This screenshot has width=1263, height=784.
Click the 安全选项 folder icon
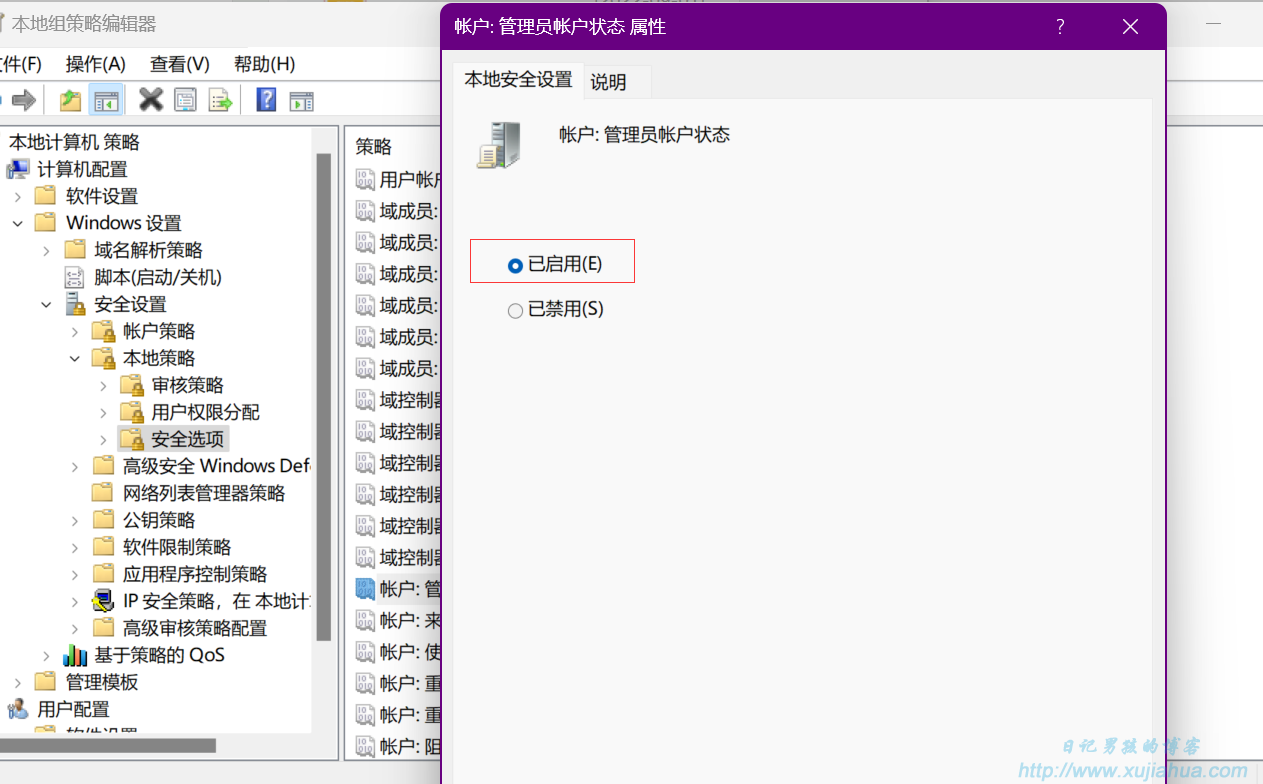(x=132, y=439)
